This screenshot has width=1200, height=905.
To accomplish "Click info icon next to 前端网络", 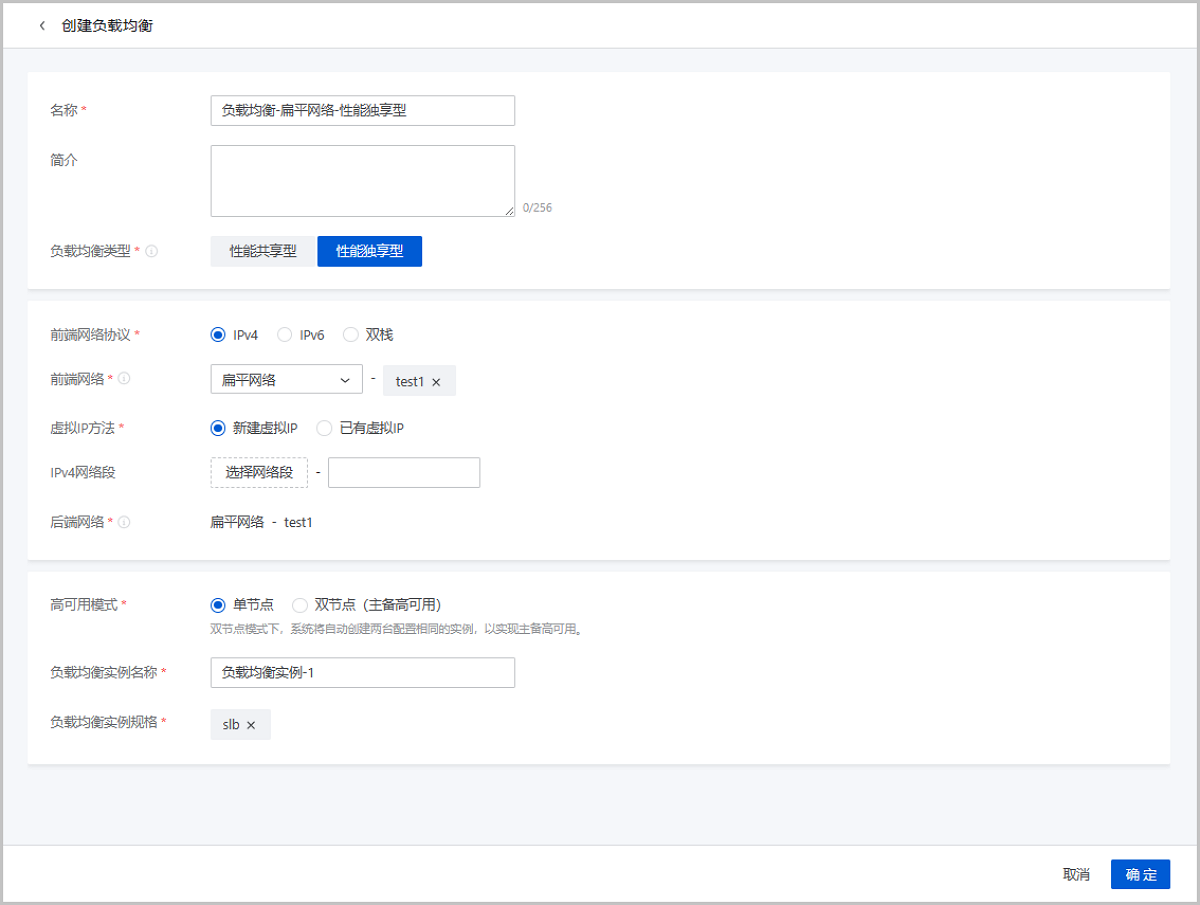I will click(x=125, y=379).
